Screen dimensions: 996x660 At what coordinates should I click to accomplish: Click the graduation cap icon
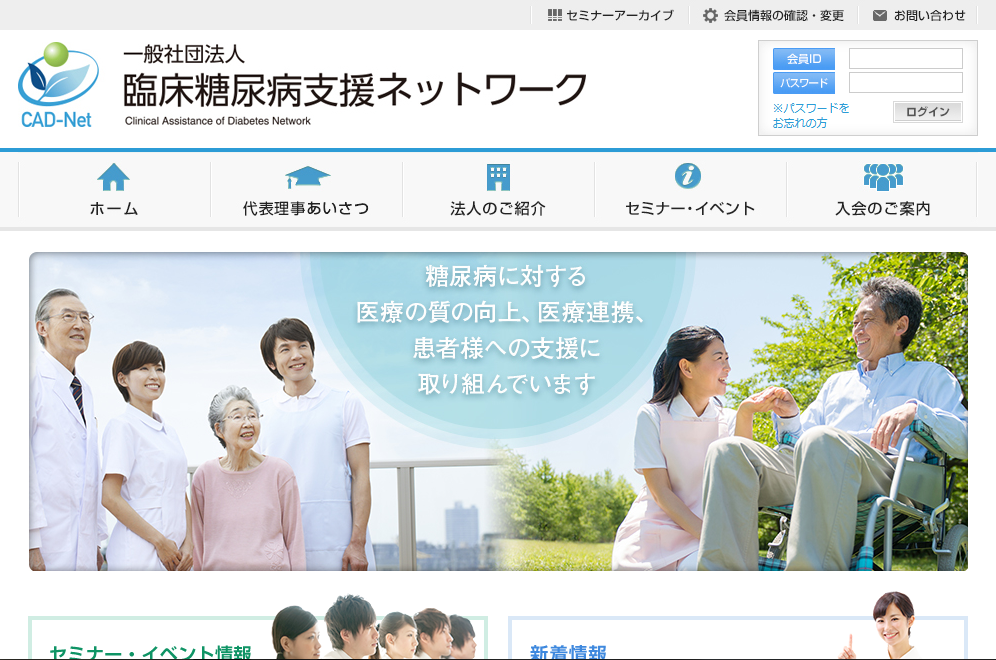pyautogui.click(x=306, y=177)
